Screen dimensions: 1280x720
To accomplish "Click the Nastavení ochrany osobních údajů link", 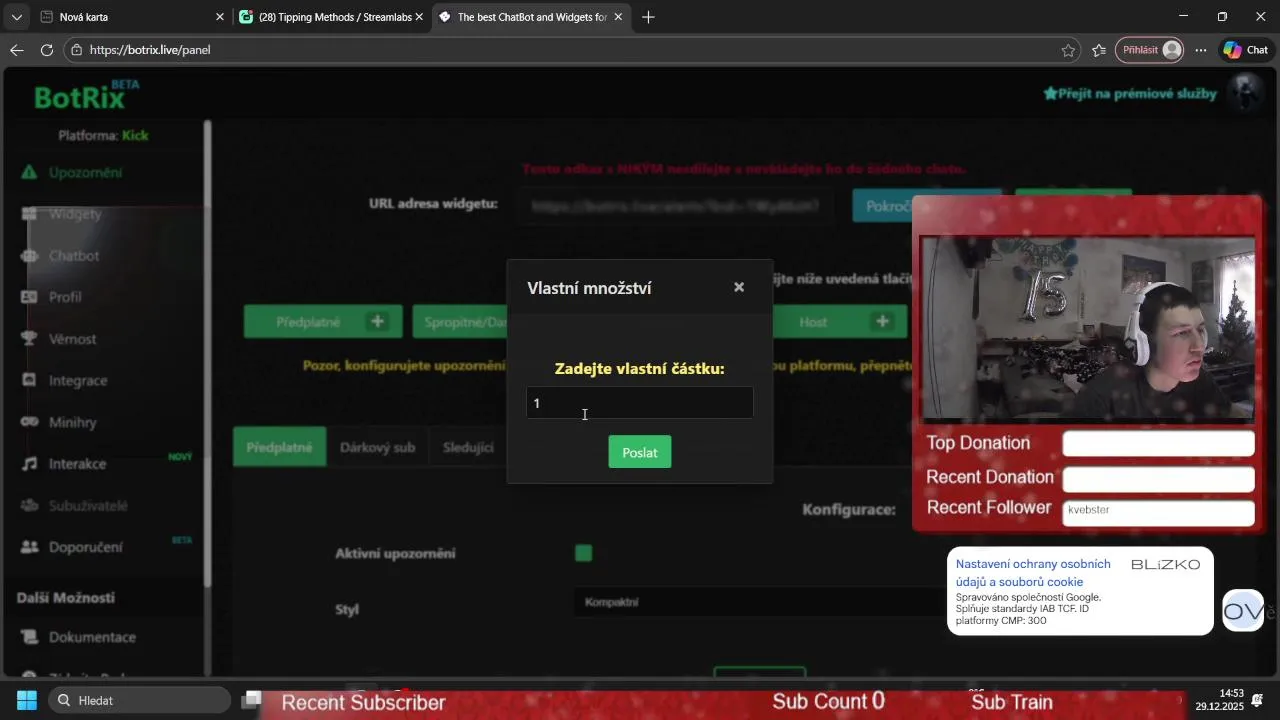I will tap(1033, 573).
